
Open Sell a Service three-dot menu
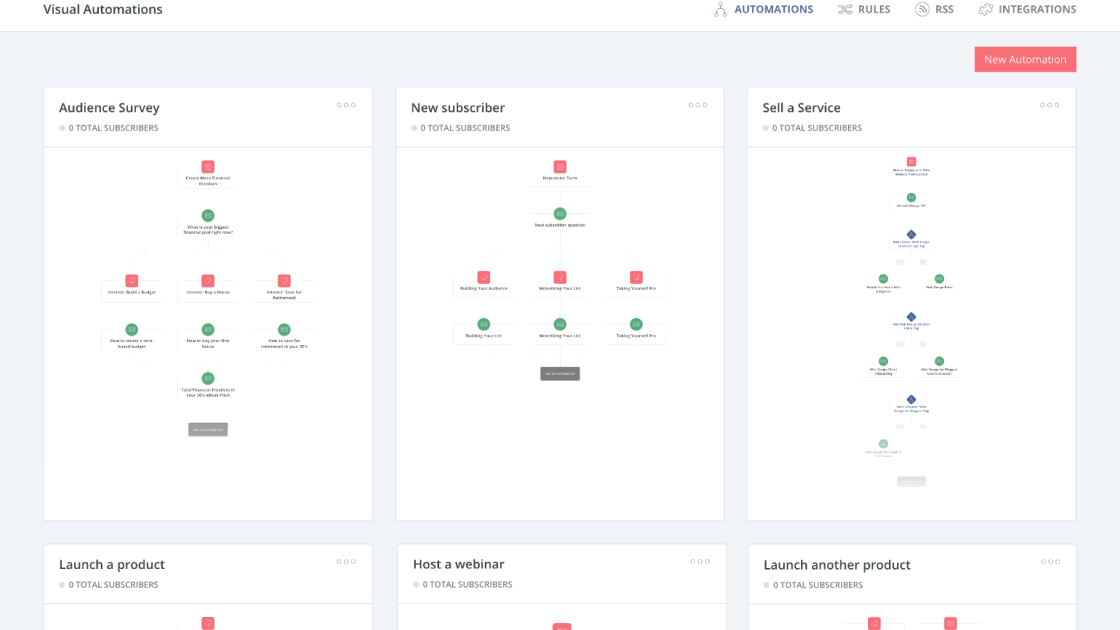[x=1049, y=105]
